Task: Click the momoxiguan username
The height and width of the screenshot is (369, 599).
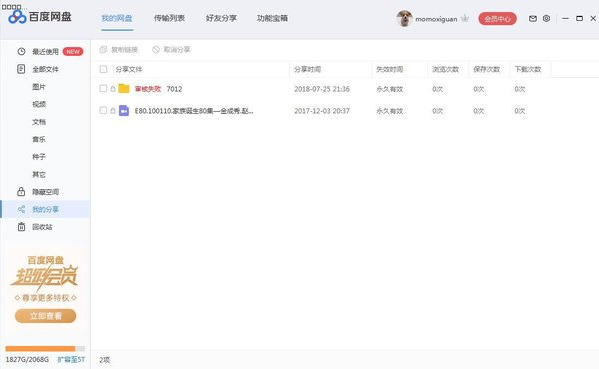Action: pyautogui.click(x=436, y=19)
